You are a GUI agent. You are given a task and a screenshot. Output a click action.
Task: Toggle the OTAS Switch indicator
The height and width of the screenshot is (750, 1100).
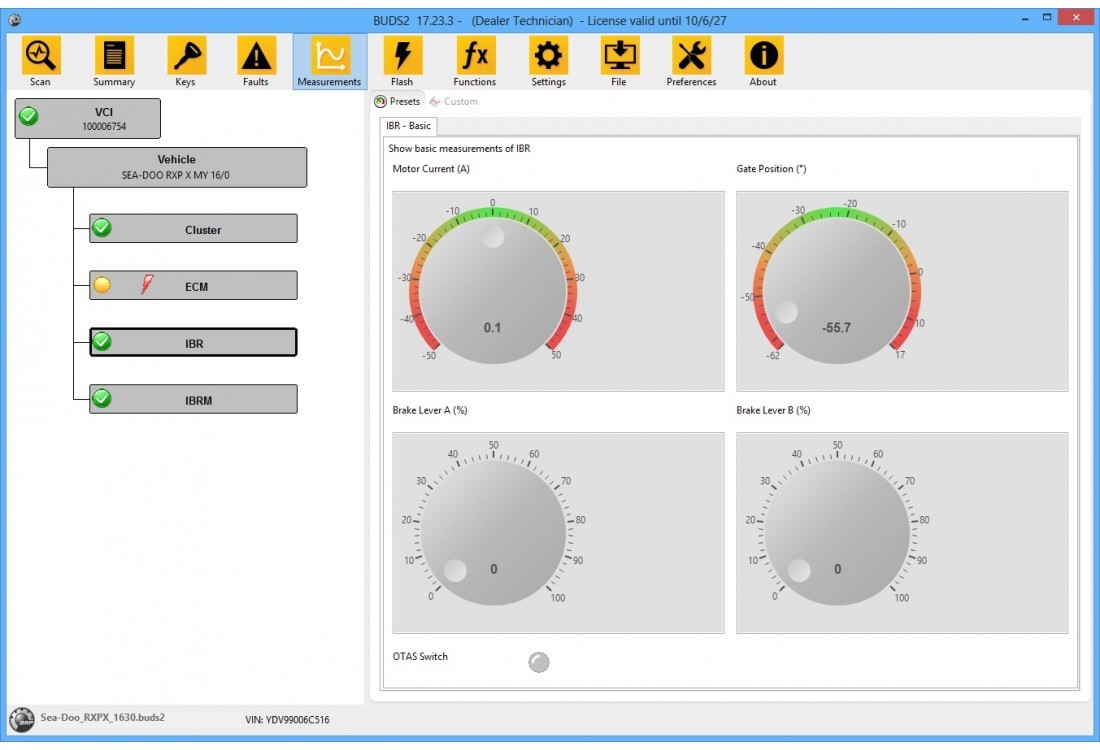pos(539,662)
